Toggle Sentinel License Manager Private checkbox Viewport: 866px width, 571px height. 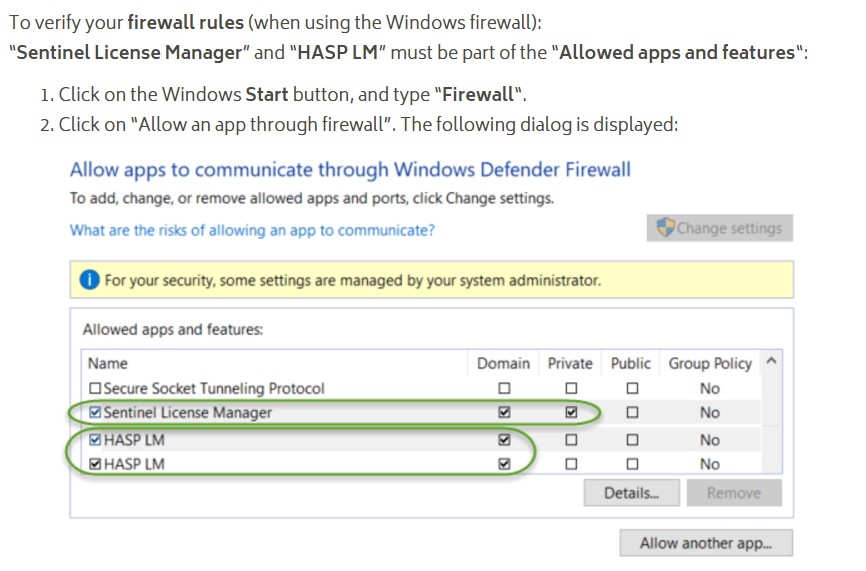click(571, 412)
